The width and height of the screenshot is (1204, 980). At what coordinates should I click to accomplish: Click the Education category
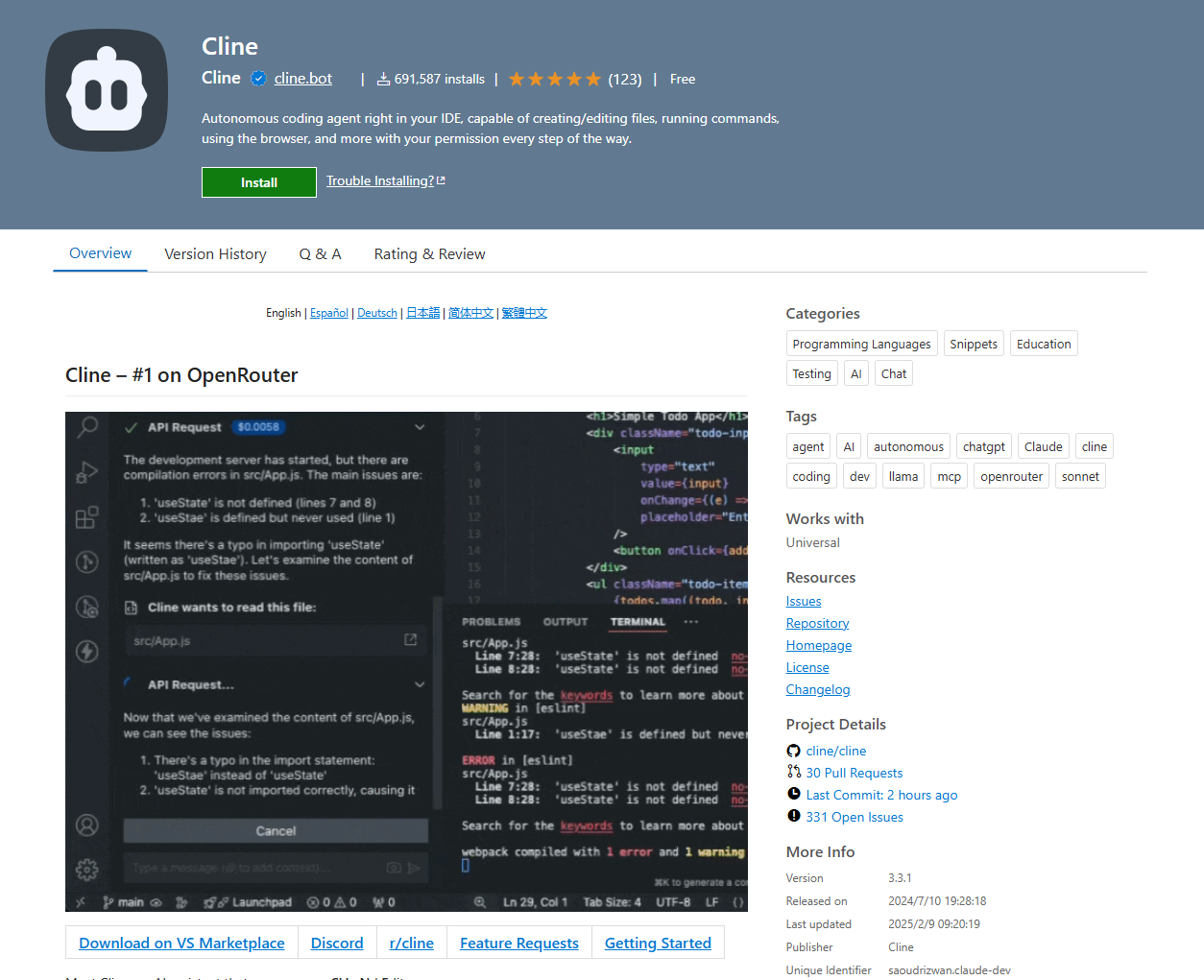tap(1044, 344)
